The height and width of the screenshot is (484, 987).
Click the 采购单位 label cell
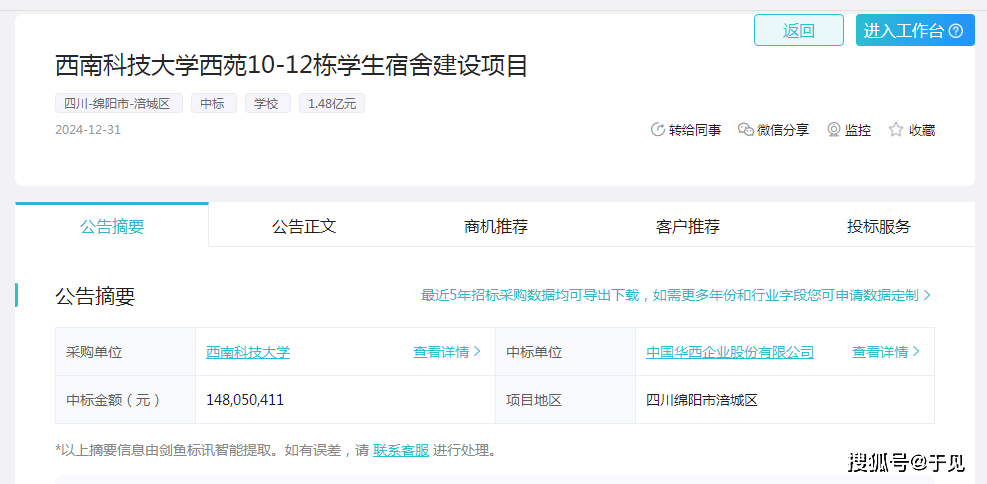(125, 352)
